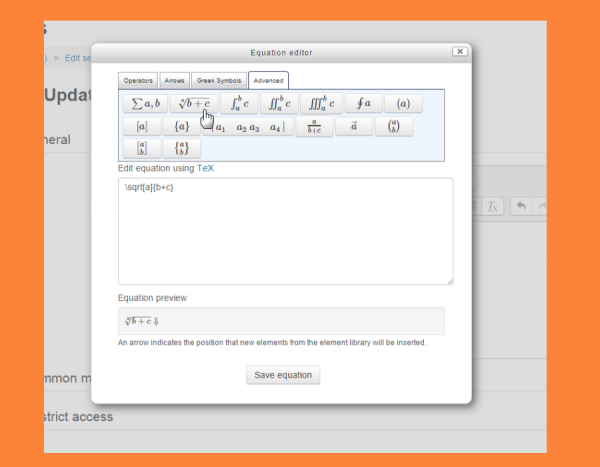The width and height of the screenshot is (600, 467).
Task: Open the TeX help link
Action: click(205, 168)
